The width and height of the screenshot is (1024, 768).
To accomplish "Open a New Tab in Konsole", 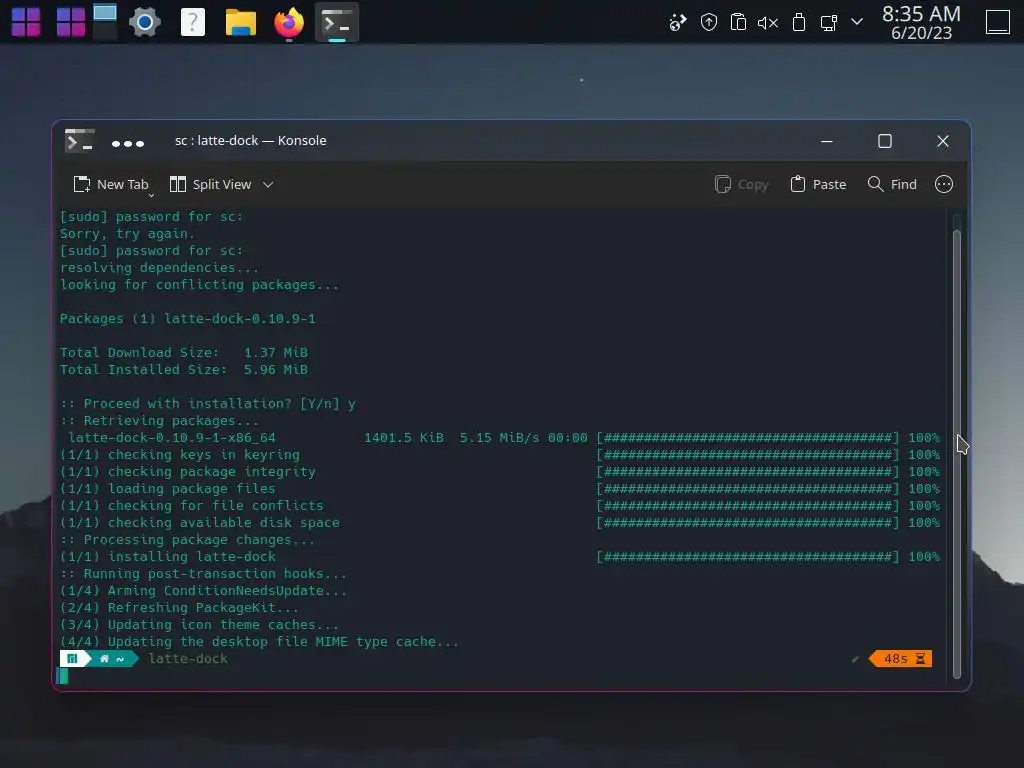I will click(x=110, y=185).
